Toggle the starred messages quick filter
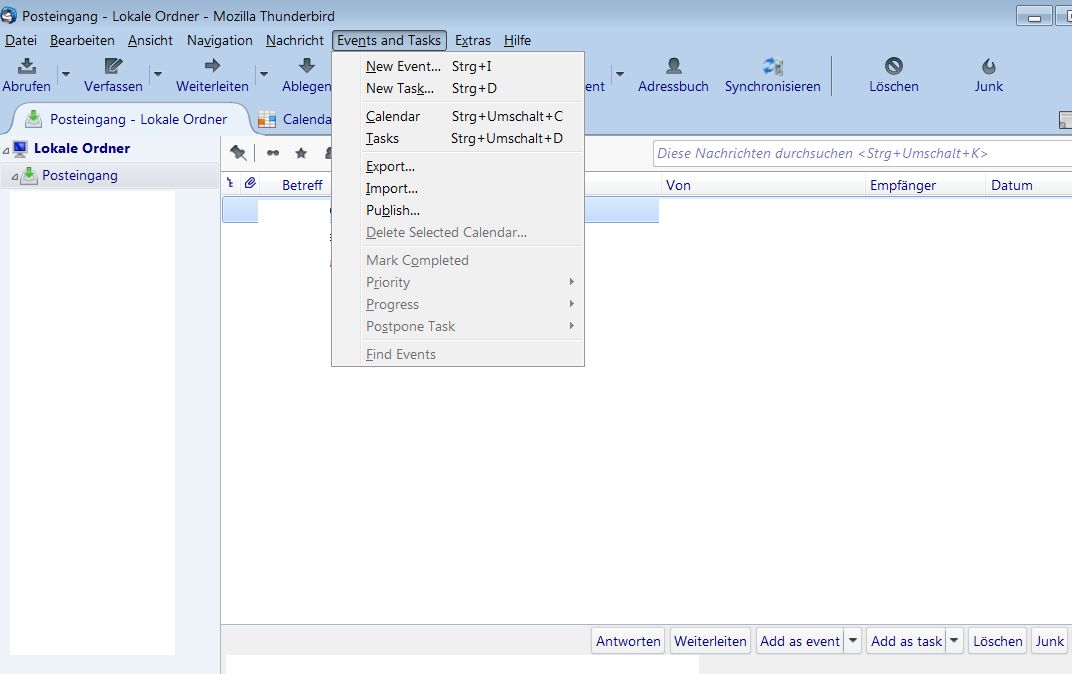This screenshot has width=1072, height=674. tap(301, 153)
